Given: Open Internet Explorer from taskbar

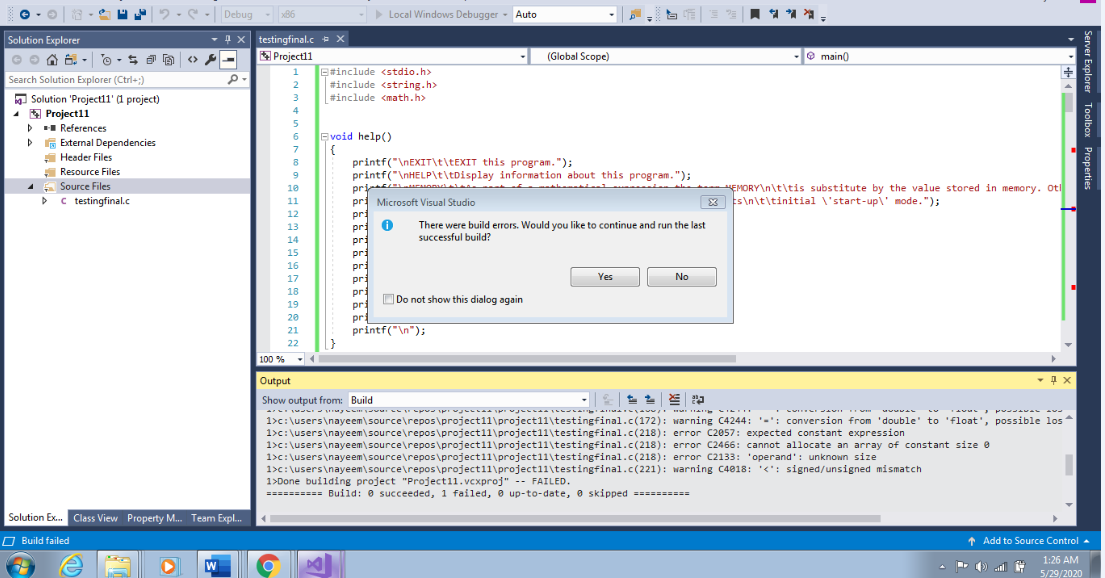Looking at the screenshot, I should coord(71,565).
